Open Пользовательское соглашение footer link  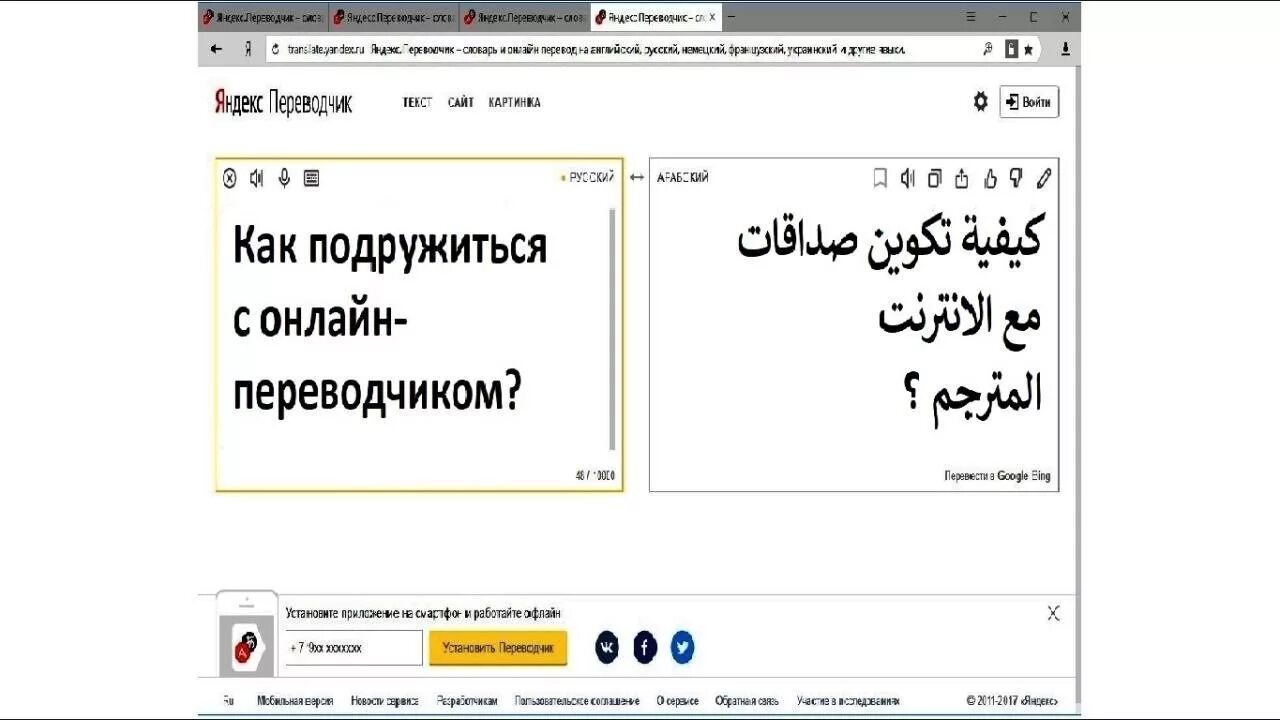click(577, 701)
